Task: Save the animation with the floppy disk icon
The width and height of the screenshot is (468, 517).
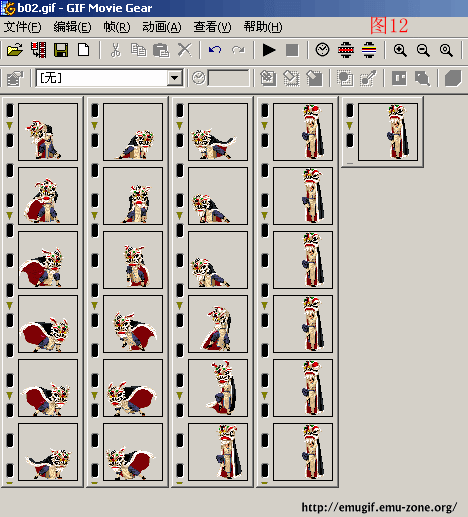Action: (61, 50)
